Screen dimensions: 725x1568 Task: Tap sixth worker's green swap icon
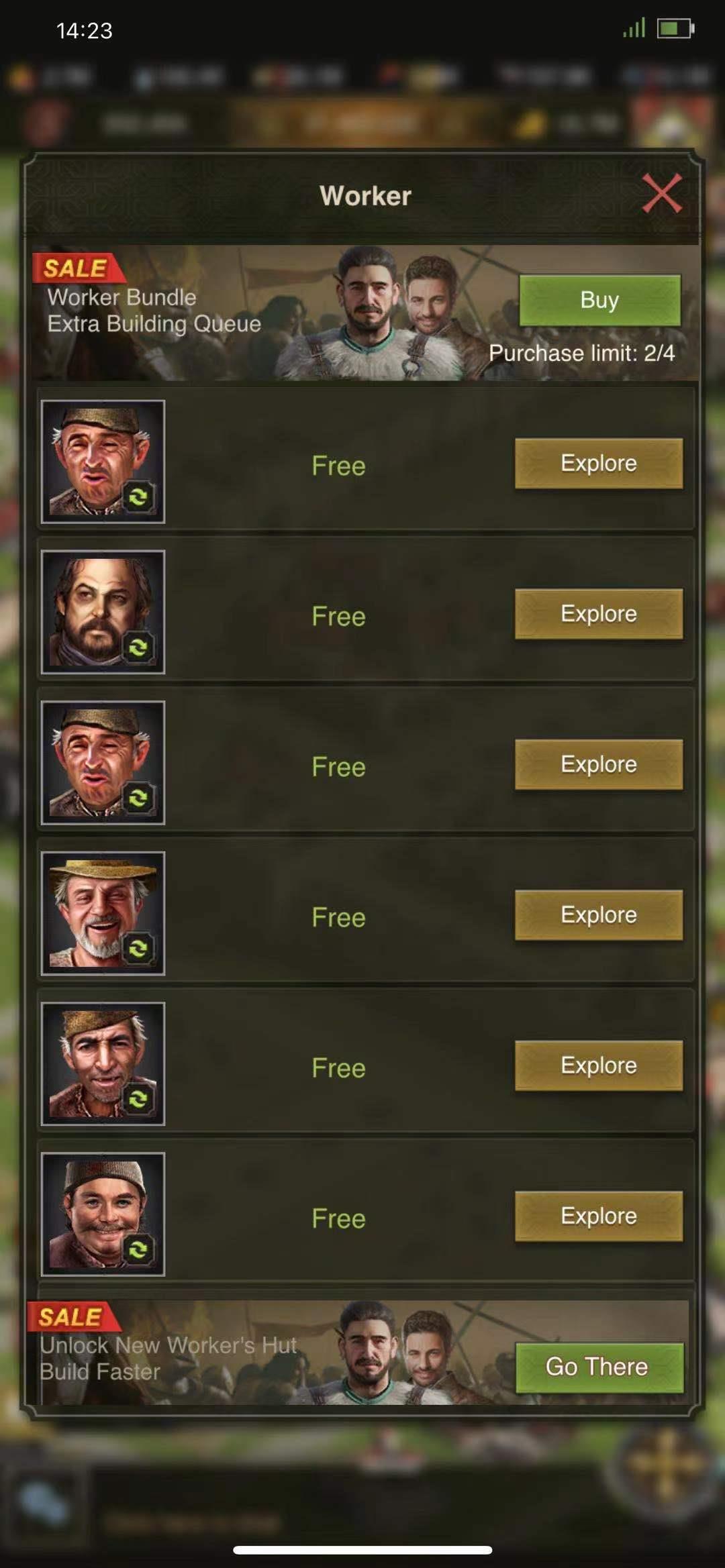(x=138, y=1249)
